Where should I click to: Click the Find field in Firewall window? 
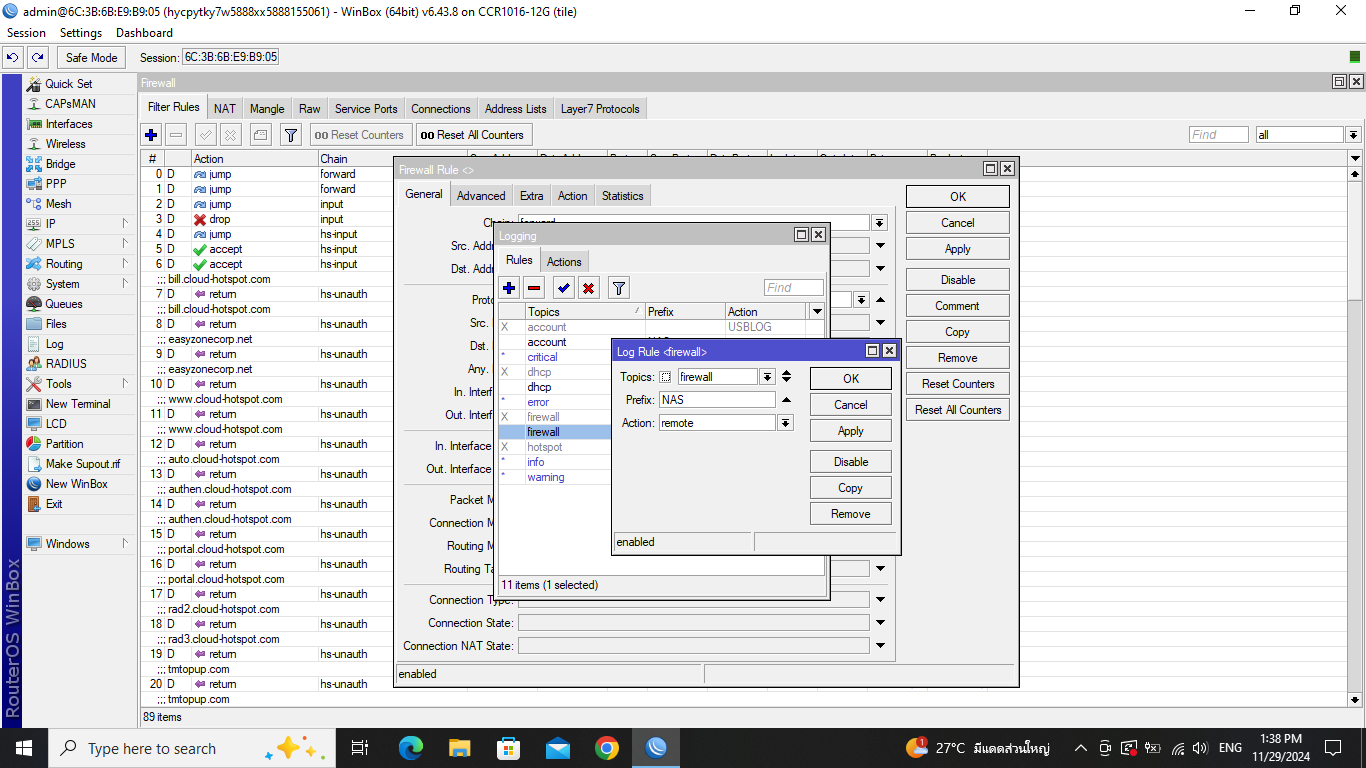coord(1219,135)
